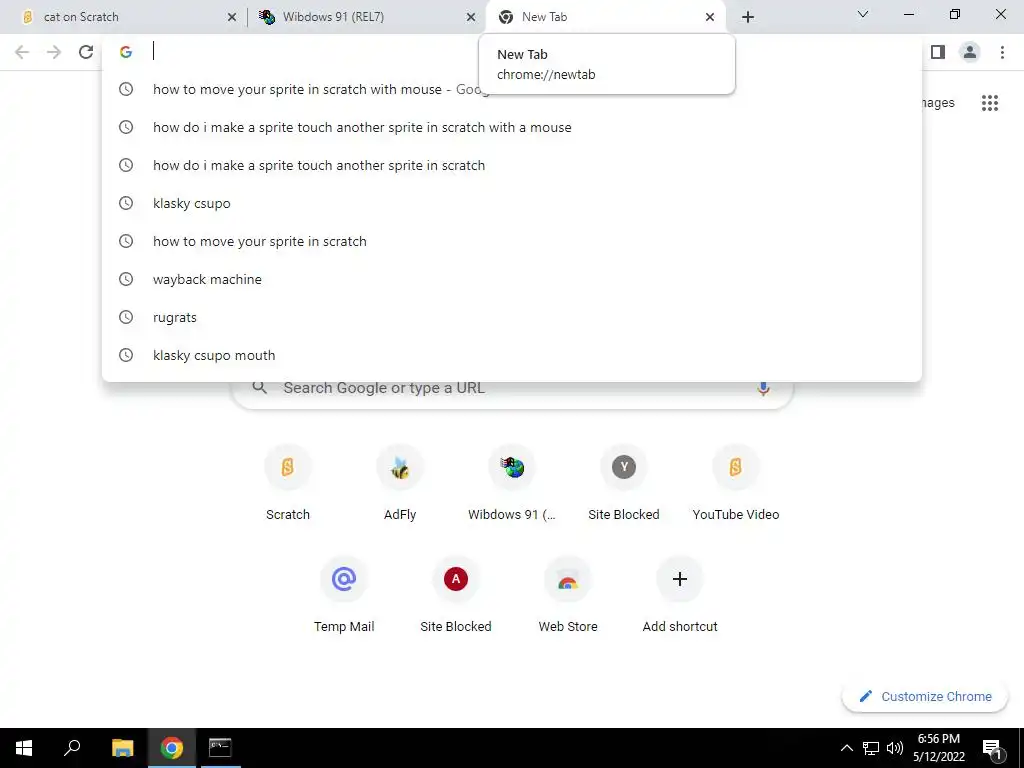Viewport: 1024px width, 768px height.
Task: Open the Chrome profile avatar
Action: (x=970, y=52)
